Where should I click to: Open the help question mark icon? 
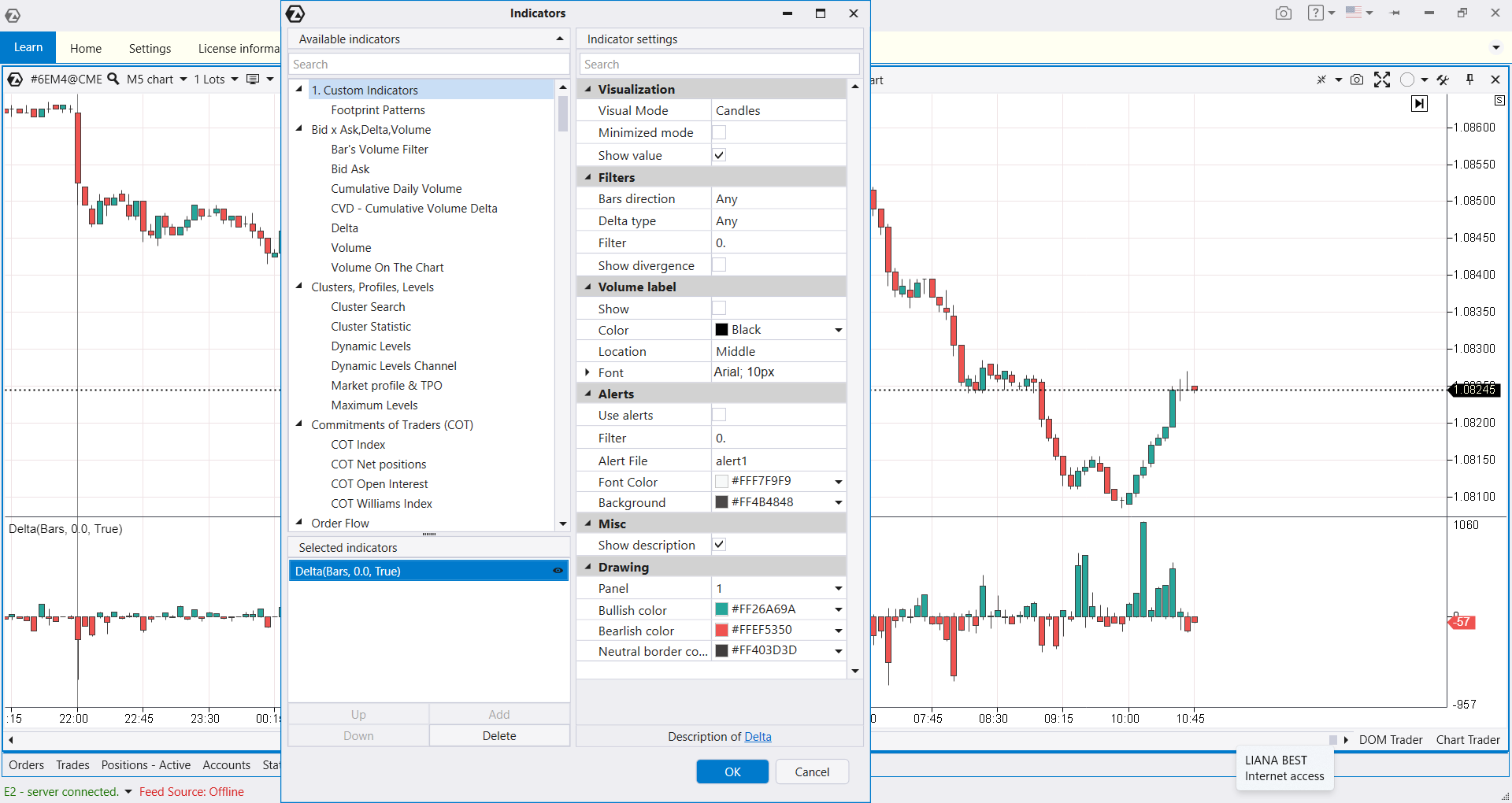coord(1315,13)
